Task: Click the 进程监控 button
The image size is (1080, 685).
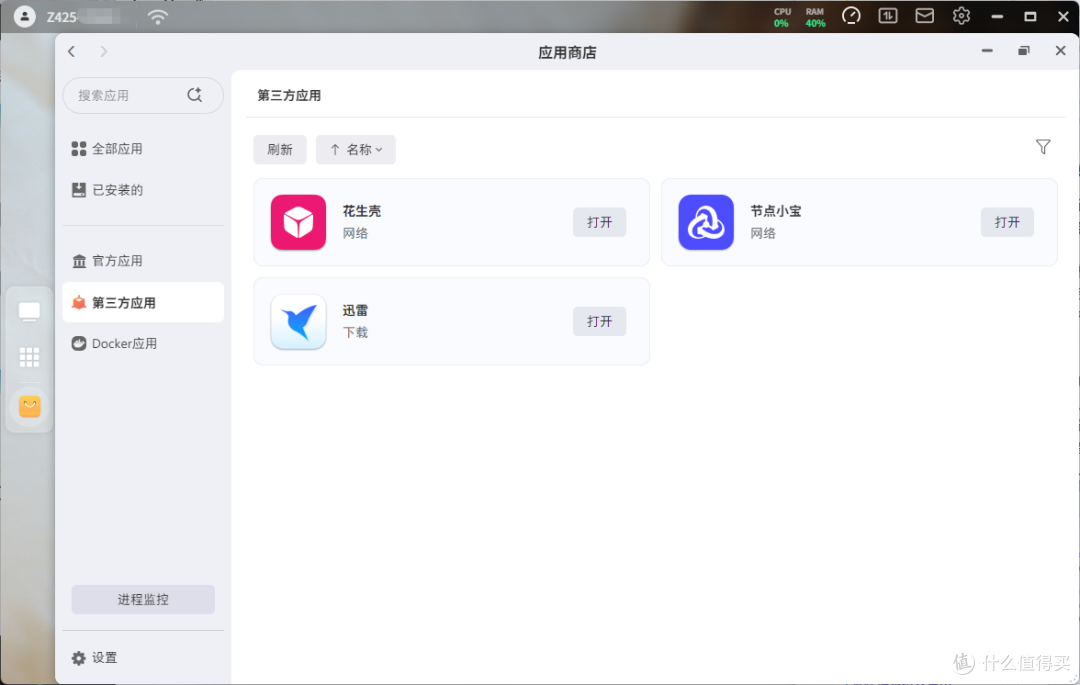Action: pyautogui.click(x=143, y=600)
